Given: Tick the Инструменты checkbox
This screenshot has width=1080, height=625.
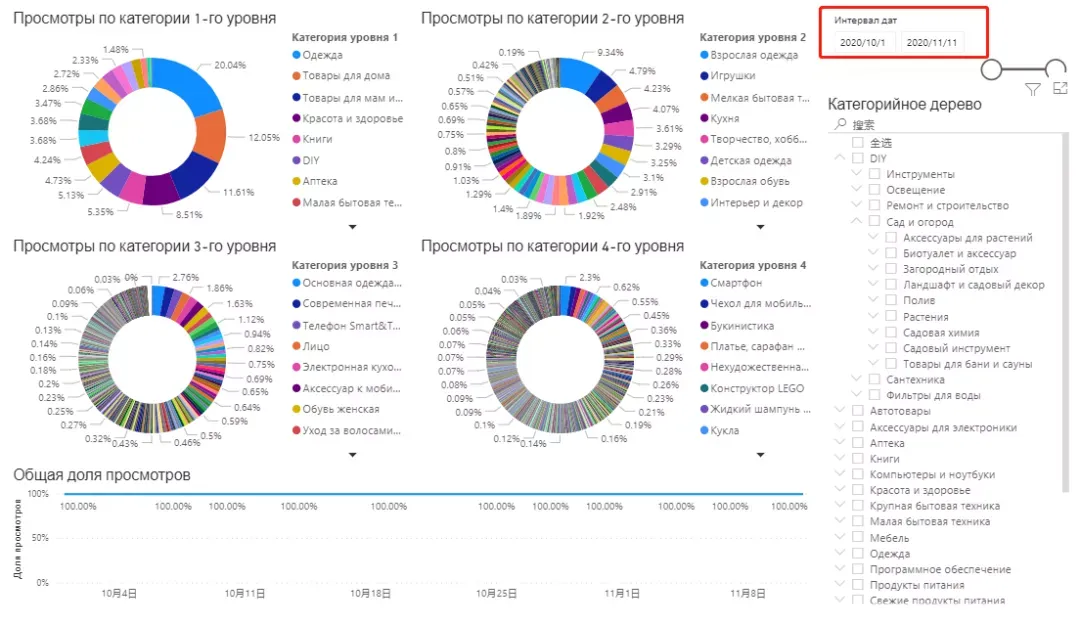Looking at the screenshot, I should [x=874, y=174].
